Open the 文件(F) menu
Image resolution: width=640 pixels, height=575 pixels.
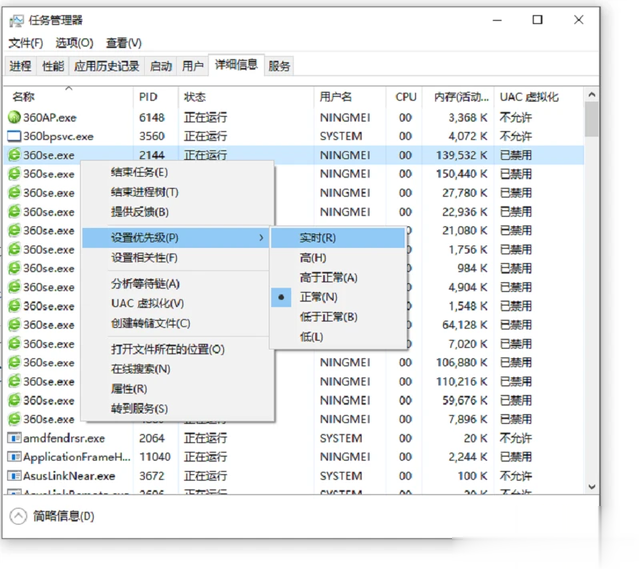pos(26,43)
